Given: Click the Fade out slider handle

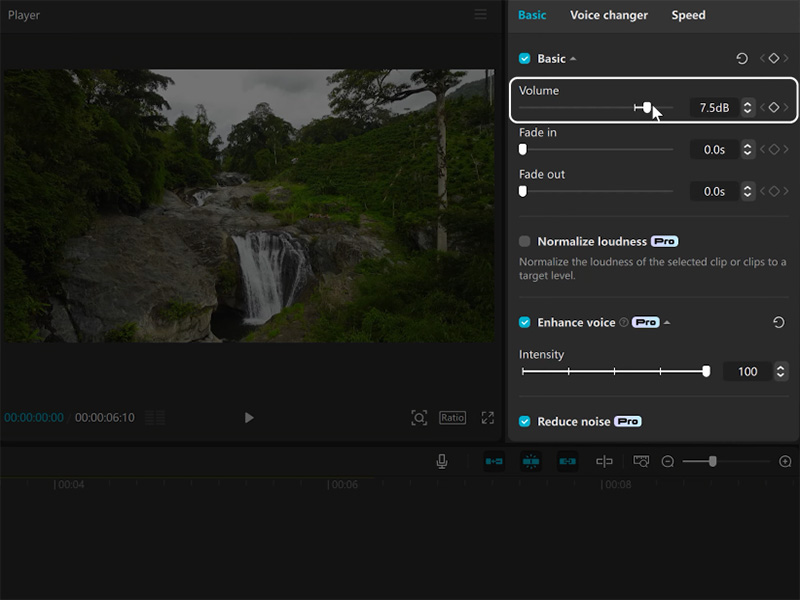Looking at the screenshot, I should click(x=522, y=191).
